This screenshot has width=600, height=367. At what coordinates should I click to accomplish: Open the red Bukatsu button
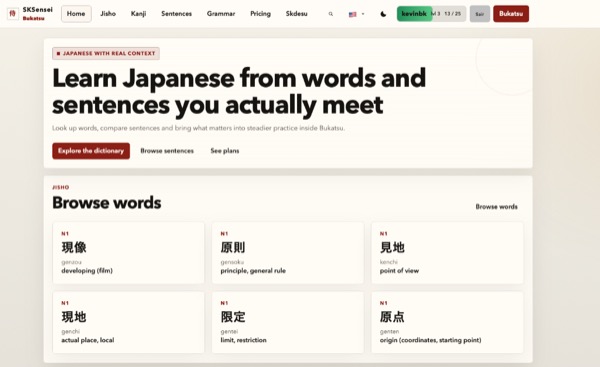[x=511, y=14]
